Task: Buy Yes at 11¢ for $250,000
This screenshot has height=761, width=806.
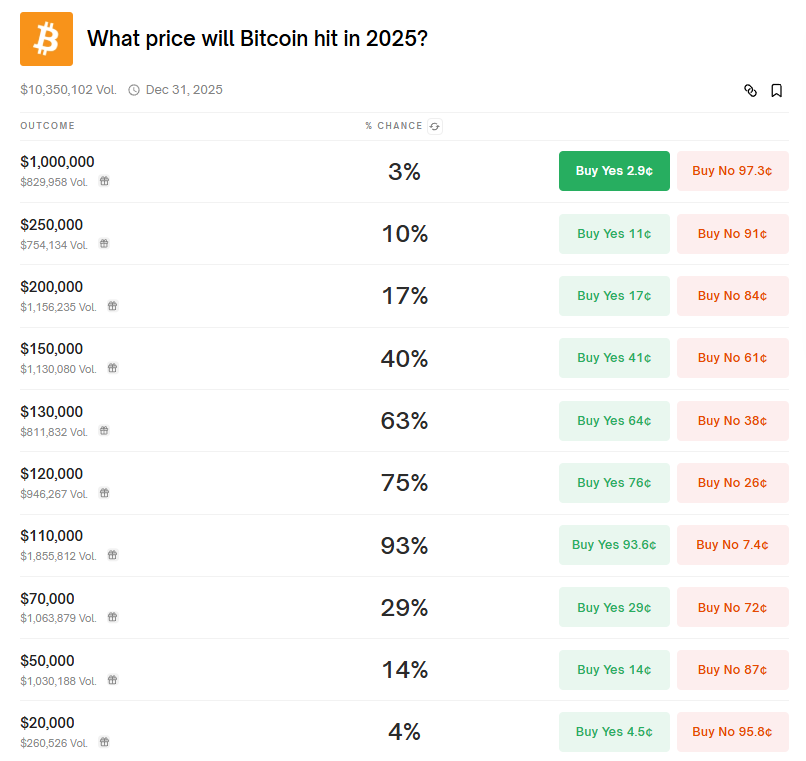Action: click(x=614, y=234)
